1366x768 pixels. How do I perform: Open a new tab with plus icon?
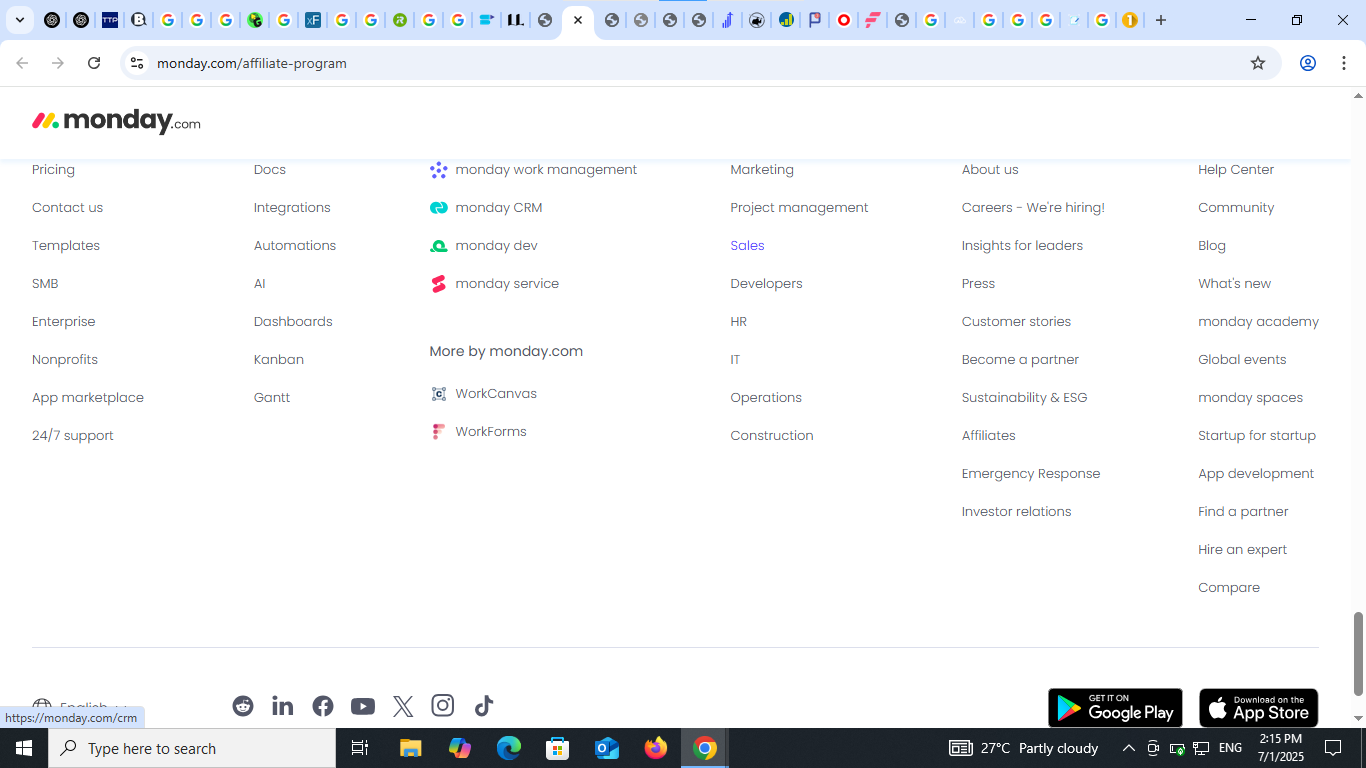tap(1160, 20)
